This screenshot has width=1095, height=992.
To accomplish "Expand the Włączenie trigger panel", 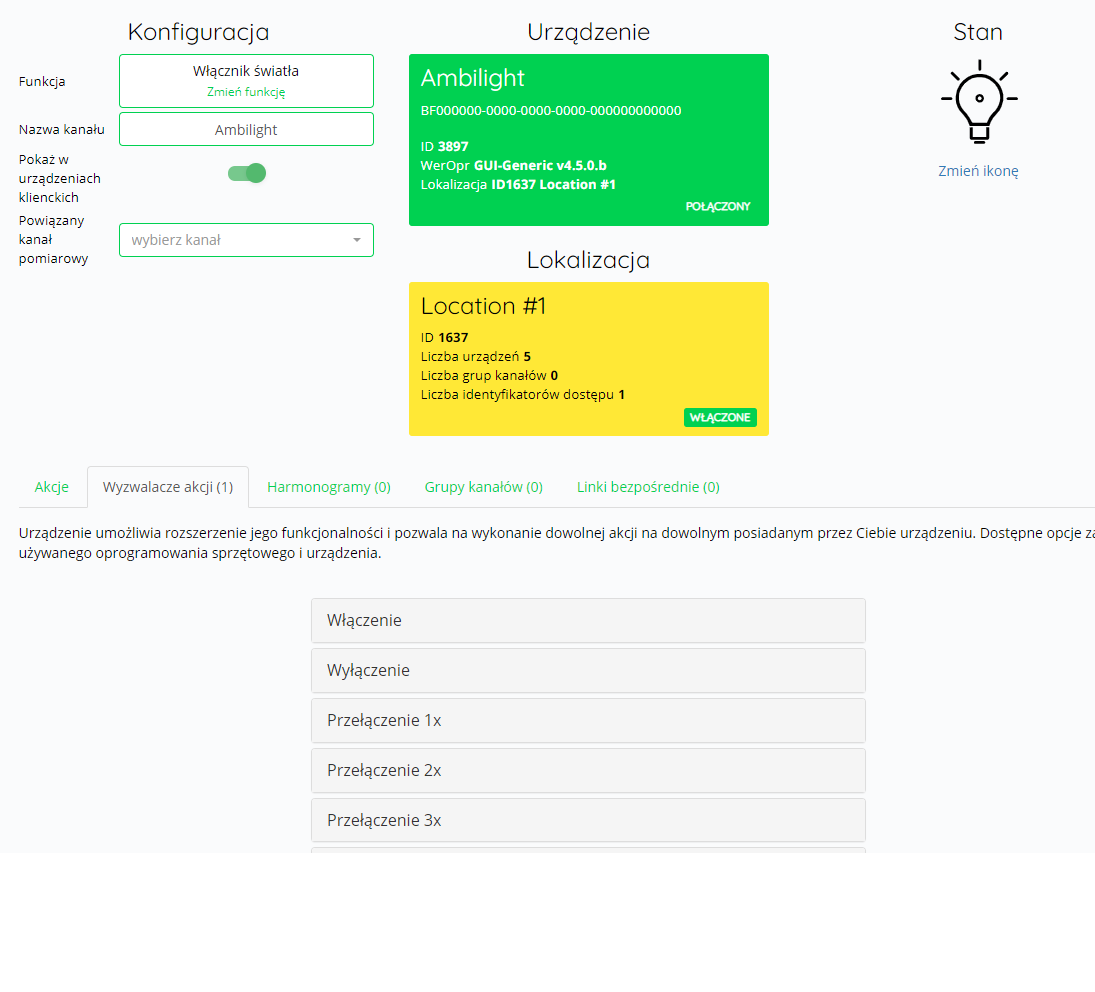I will pos(588,621).
